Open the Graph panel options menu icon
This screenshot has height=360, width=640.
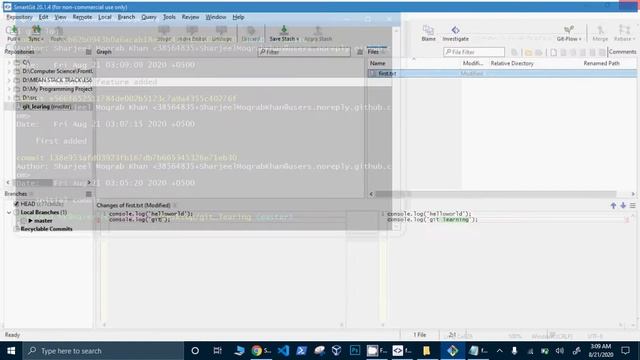tap(360, 52)
